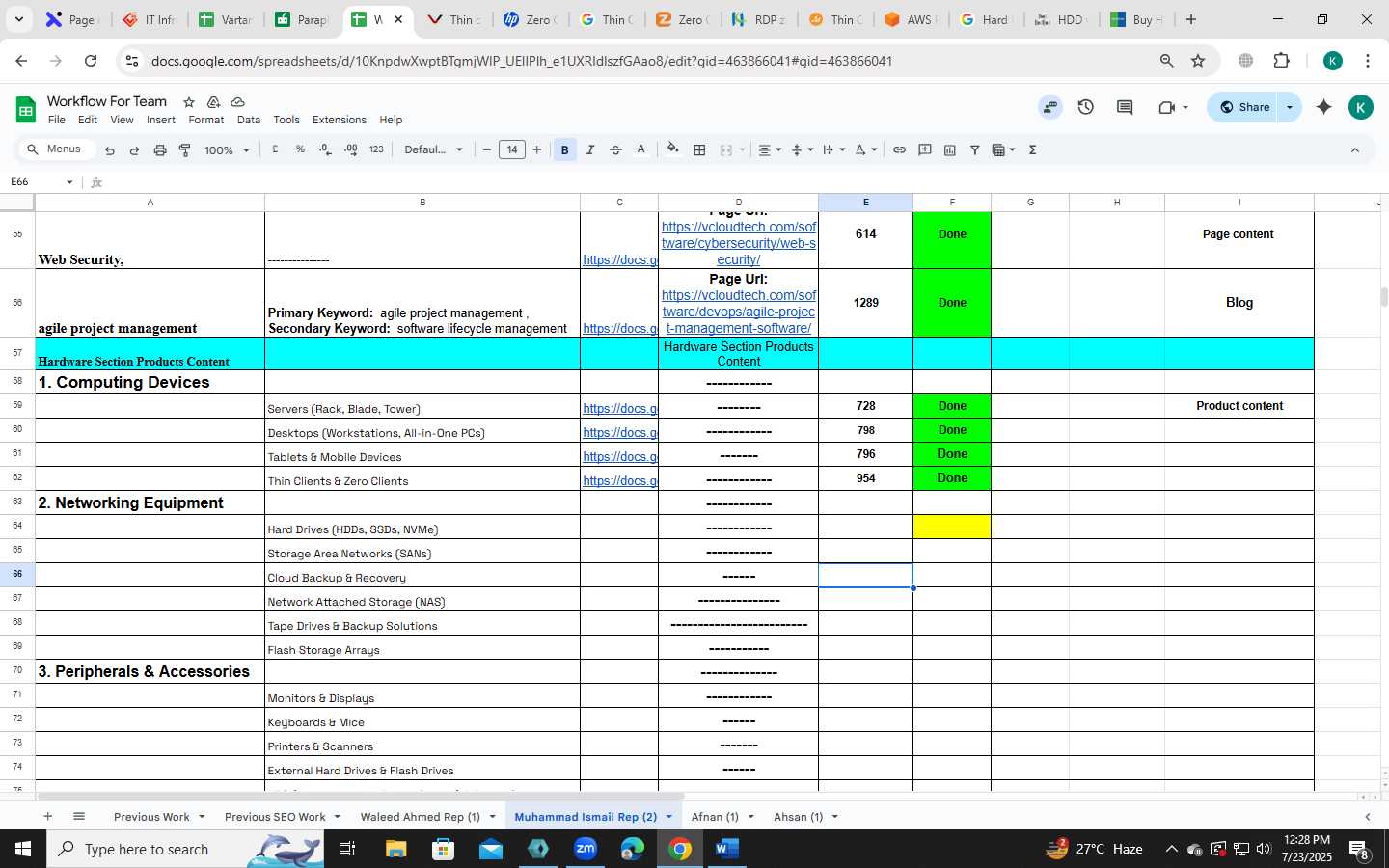The height and width of the screenshot is (868, 1389).
Task: Open the Gemini sparkle icon
Action: pyautogui.click(x=1324, y=107)
